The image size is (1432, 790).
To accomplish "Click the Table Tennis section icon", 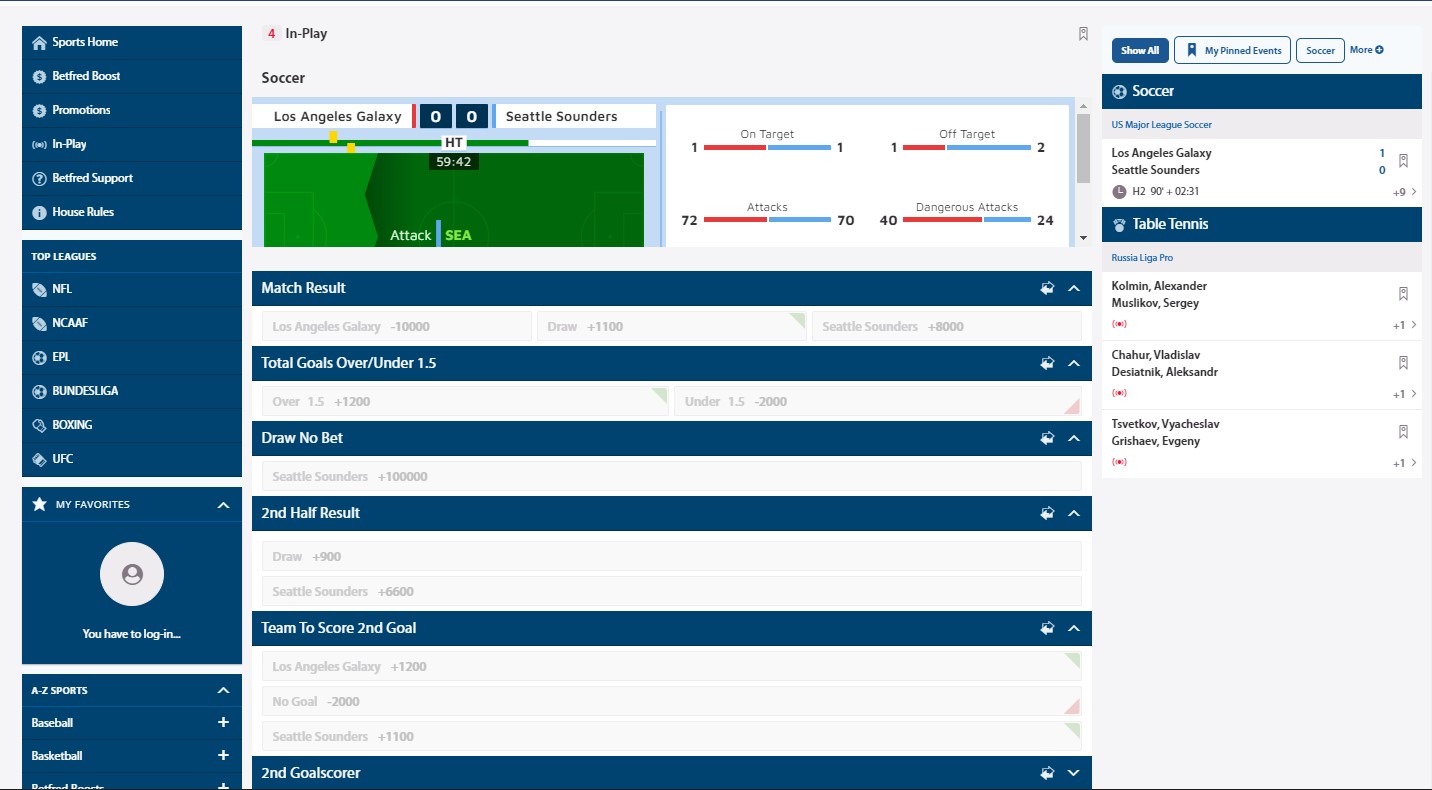I will point(1119,225).
